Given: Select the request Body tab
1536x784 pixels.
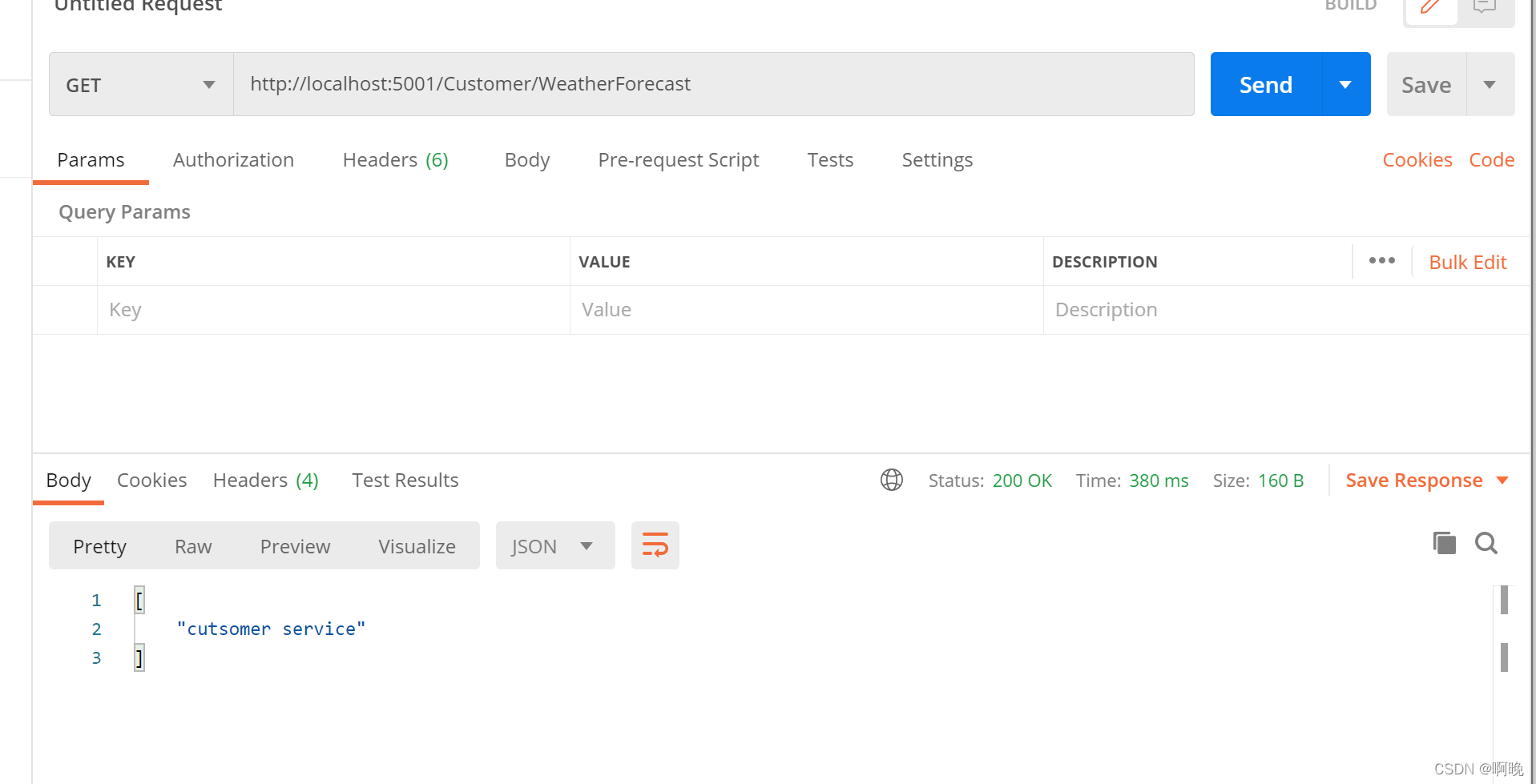Looking at the screenshot, I should (x=526, y=159).
